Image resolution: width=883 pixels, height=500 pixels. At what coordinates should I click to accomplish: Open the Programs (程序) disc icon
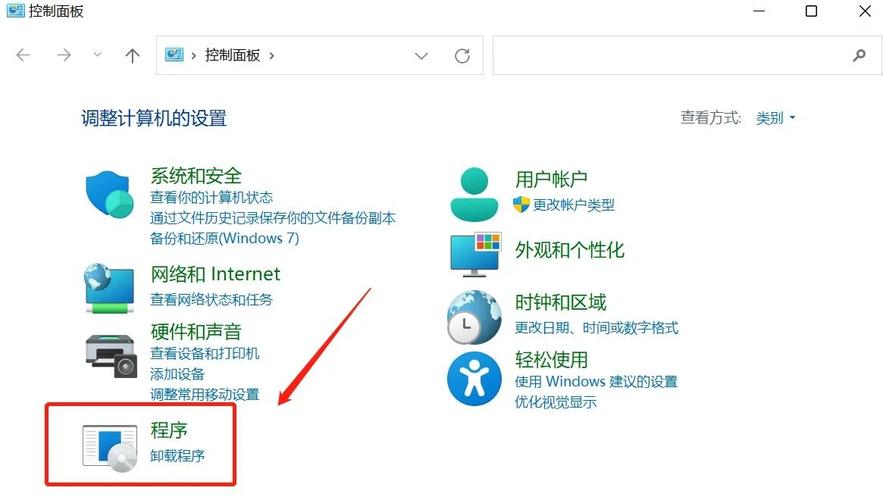click(x=110, y=448)
